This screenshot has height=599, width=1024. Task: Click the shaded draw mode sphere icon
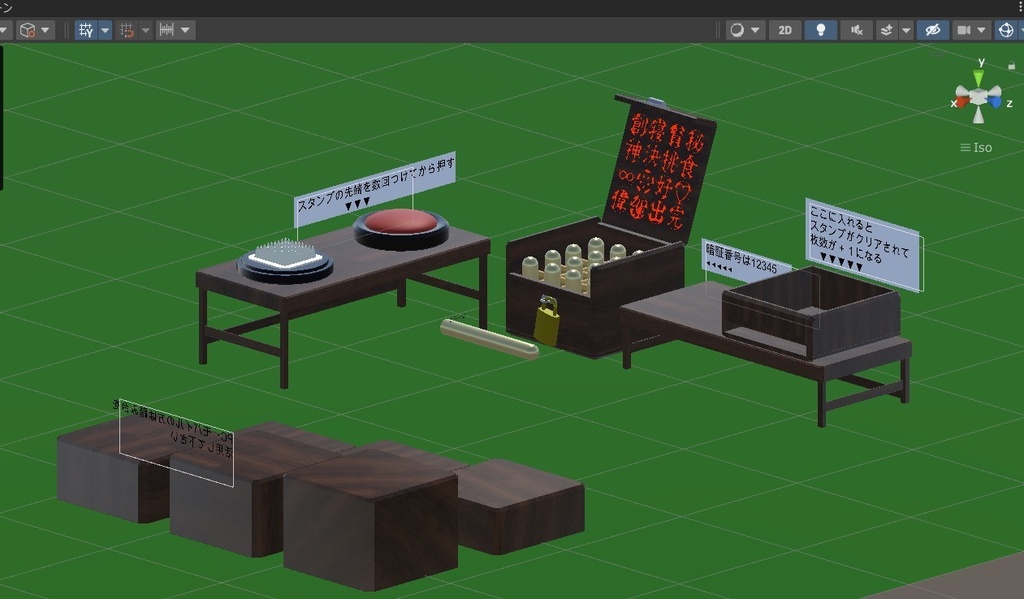pyautogui.click(x=737, y=30)
